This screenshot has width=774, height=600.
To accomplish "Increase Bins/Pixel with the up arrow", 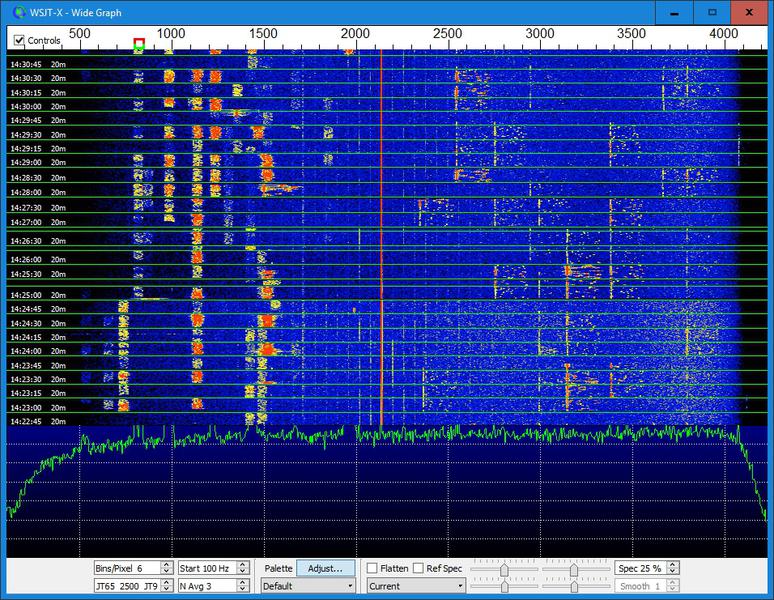I will coord(166,564).
